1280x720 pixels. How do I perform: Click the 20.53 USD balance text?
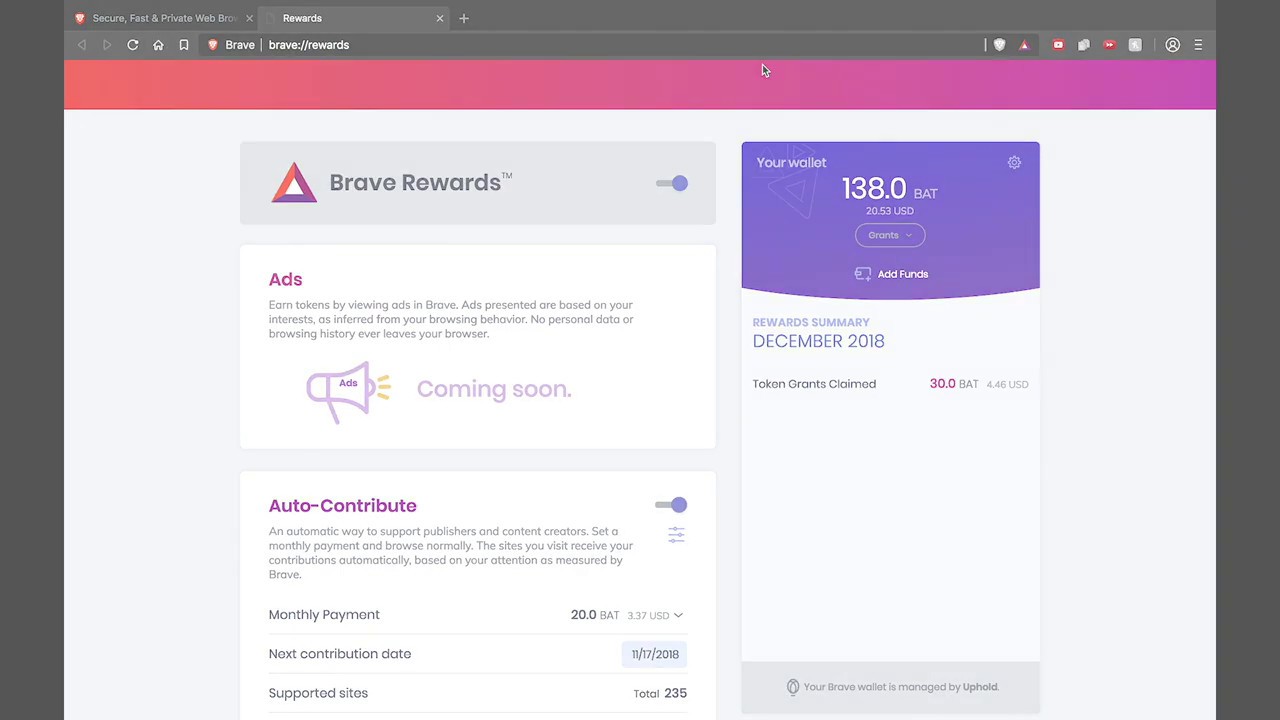tap(890, 211)
